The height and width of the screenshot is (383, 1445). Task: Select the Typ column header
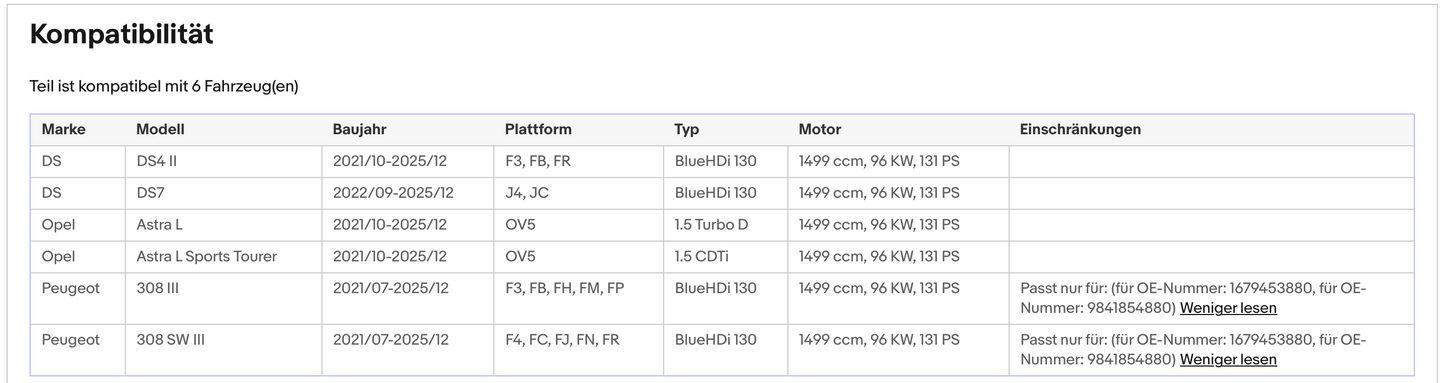pyautogui.click(x=687, y=130)
